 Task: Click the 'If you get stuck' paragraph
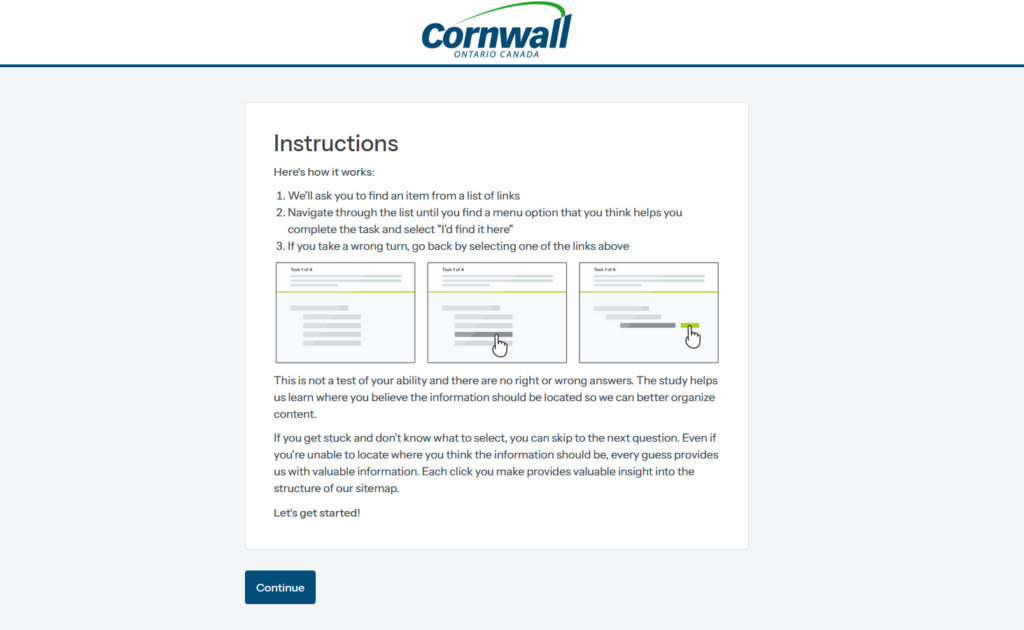495,463
